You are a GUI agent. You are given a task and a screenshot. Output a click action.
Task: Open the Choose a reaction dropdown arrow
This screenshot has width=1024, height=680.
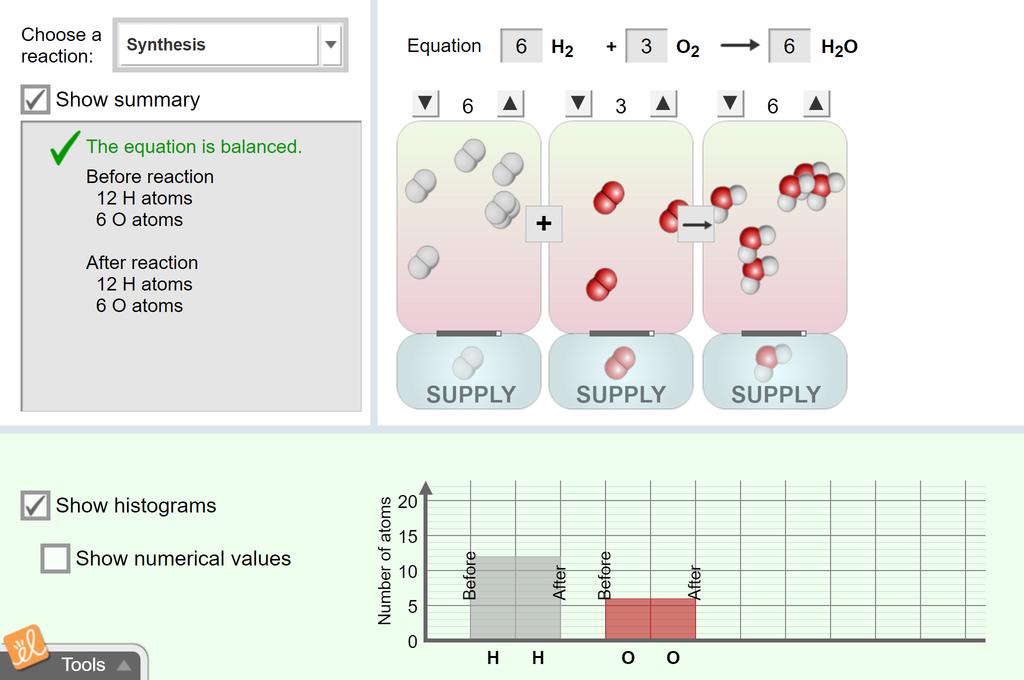click(331, 44)
